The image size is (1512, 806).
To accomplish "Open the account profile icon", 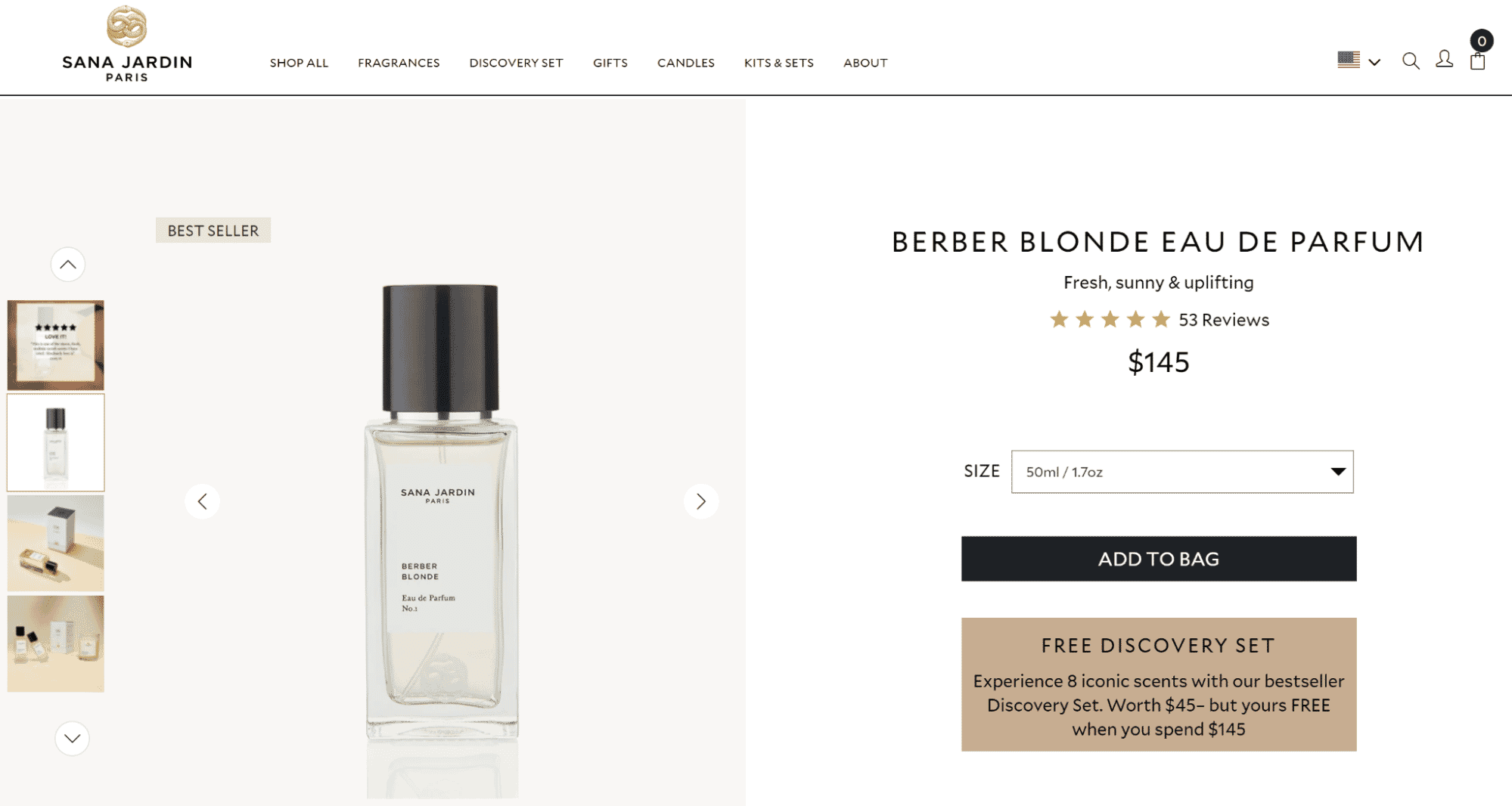I will point(1444,60).
